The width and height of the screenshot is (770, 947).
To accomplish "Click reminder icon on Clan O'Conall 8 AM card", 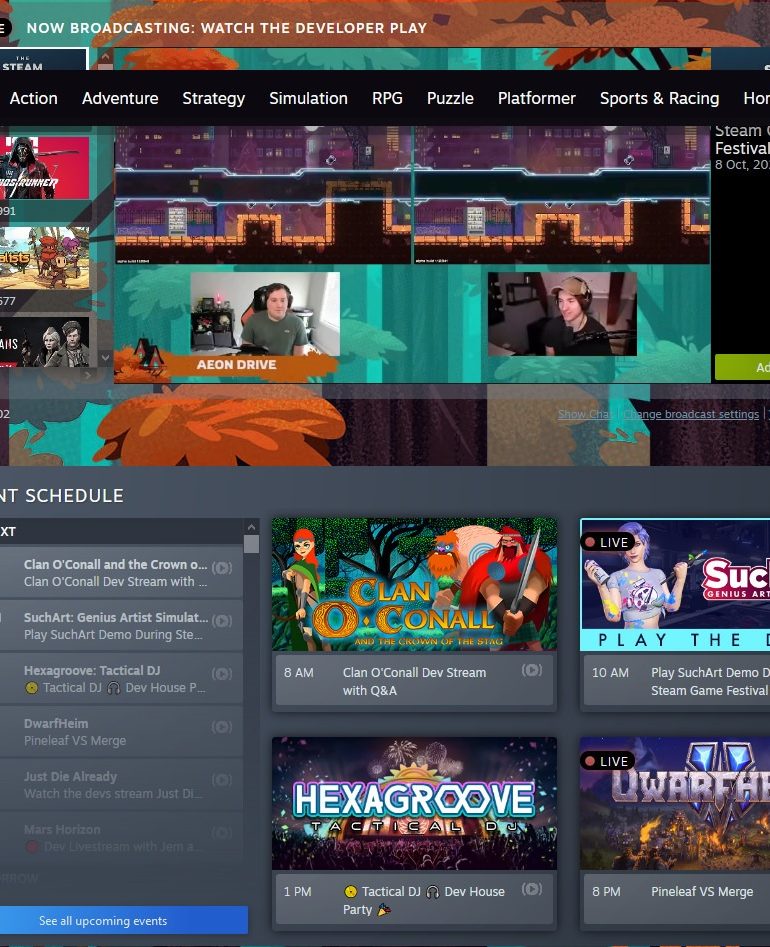I will pos(531,670).
